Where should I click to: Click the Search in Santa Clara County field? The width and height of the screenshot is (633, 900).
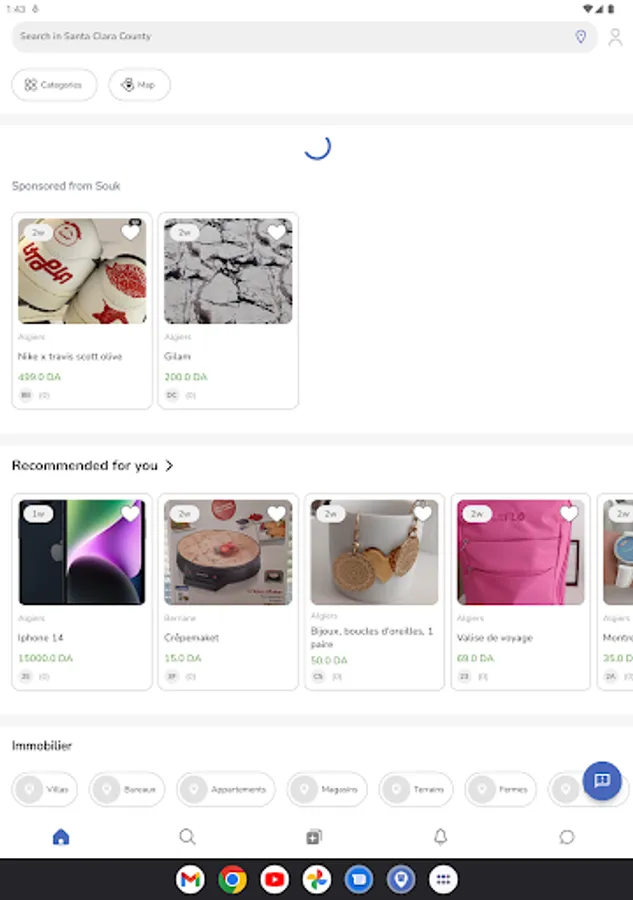(290, 37)
